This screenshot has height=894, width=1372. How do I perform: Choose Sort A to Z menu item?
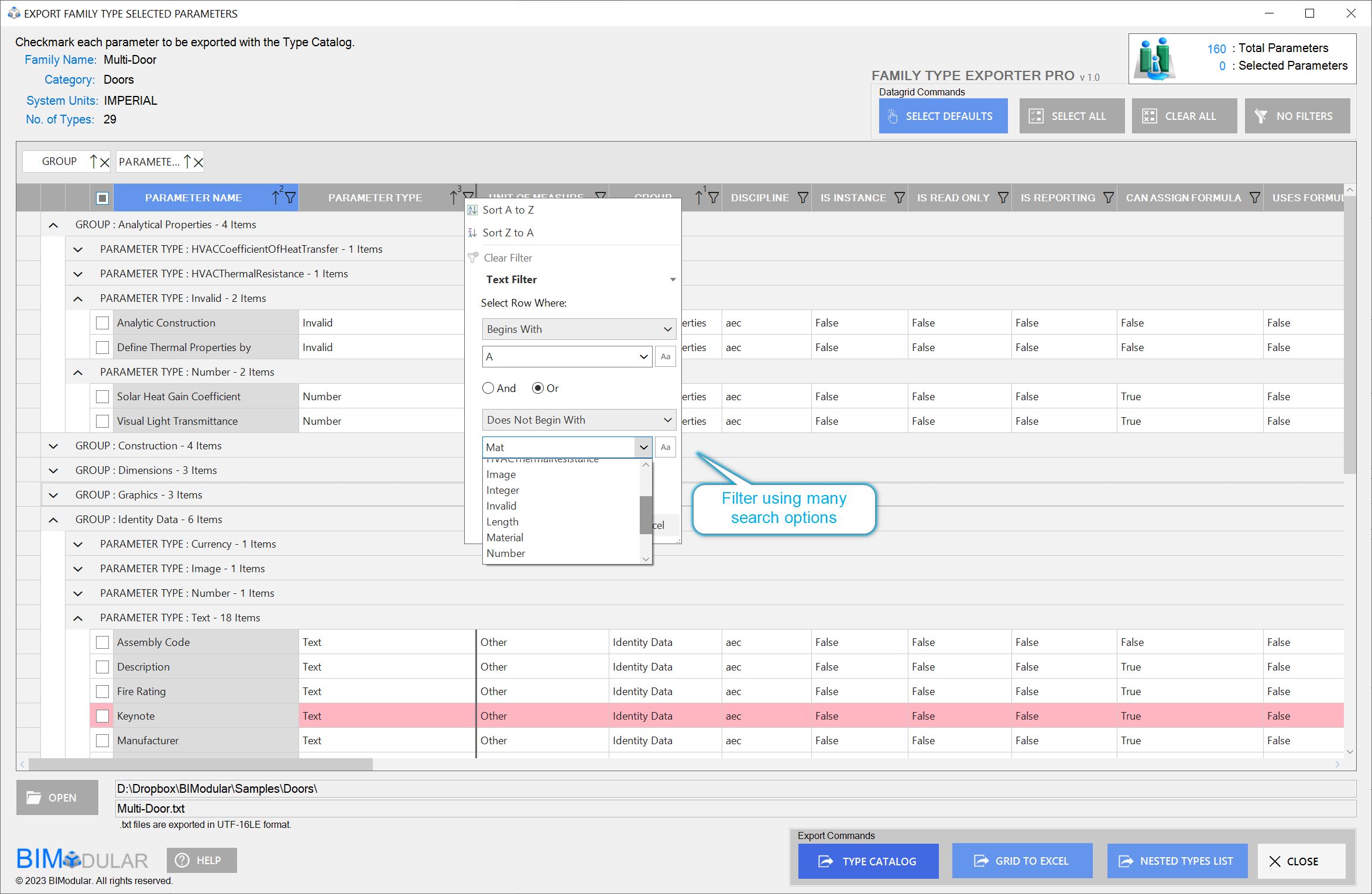point(508,210)
